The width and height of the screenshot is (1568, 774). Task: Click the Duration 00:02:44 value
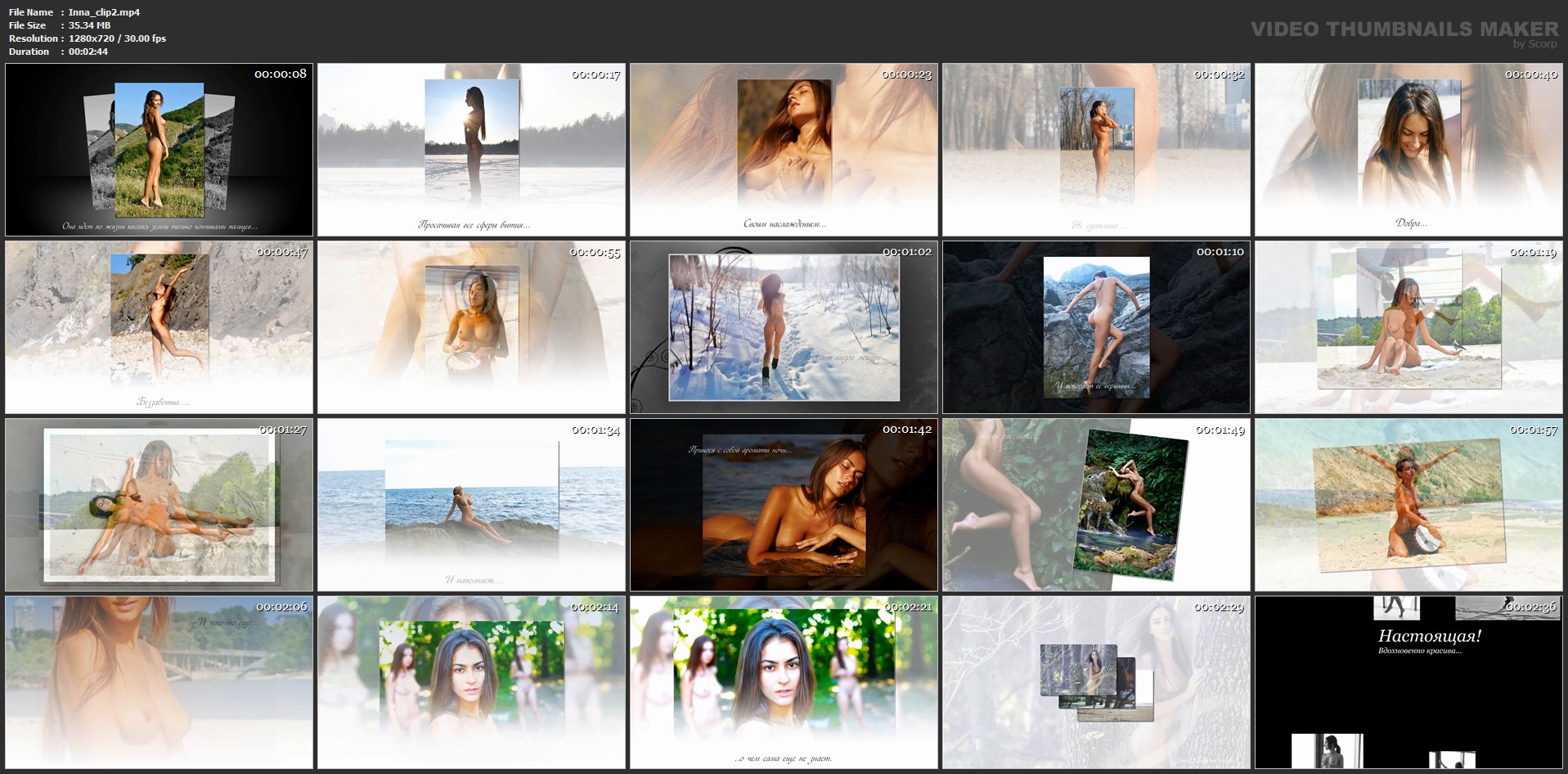(88, 52)
